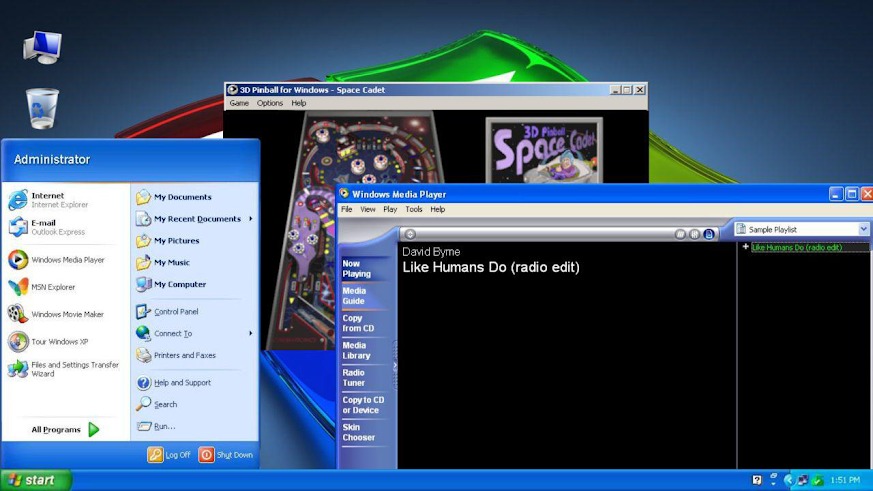Open the Tools menu in Media Player

pyautogui.click(x=413, y=210)
